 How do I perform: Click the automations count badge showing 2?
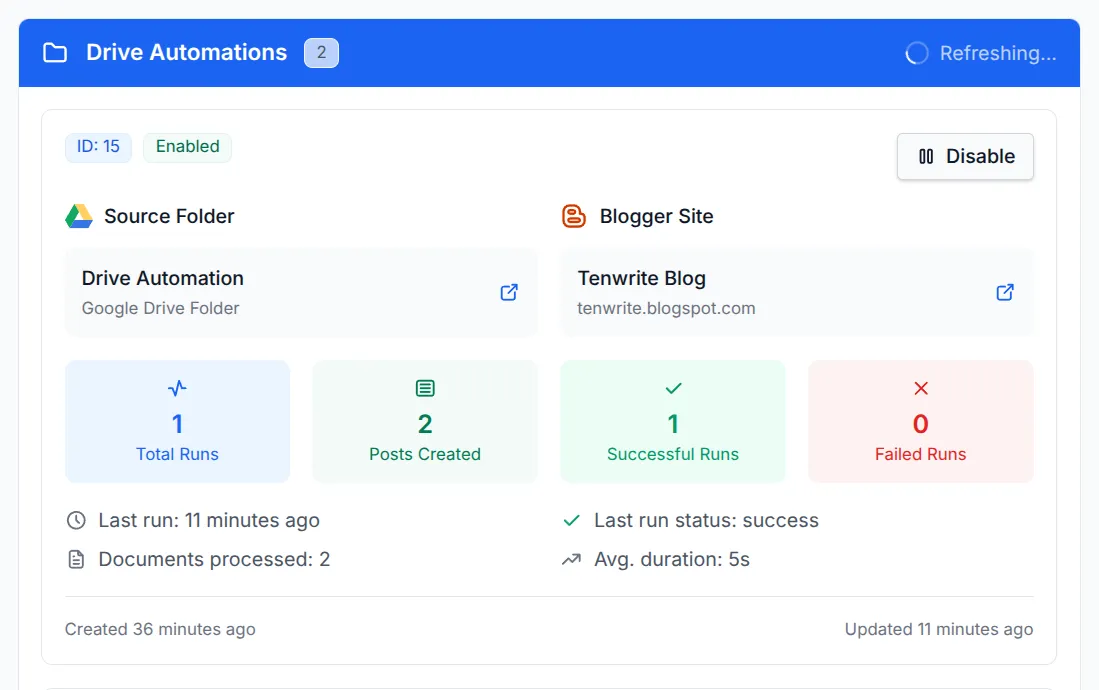pyautogui.click(x=321, y=53)
